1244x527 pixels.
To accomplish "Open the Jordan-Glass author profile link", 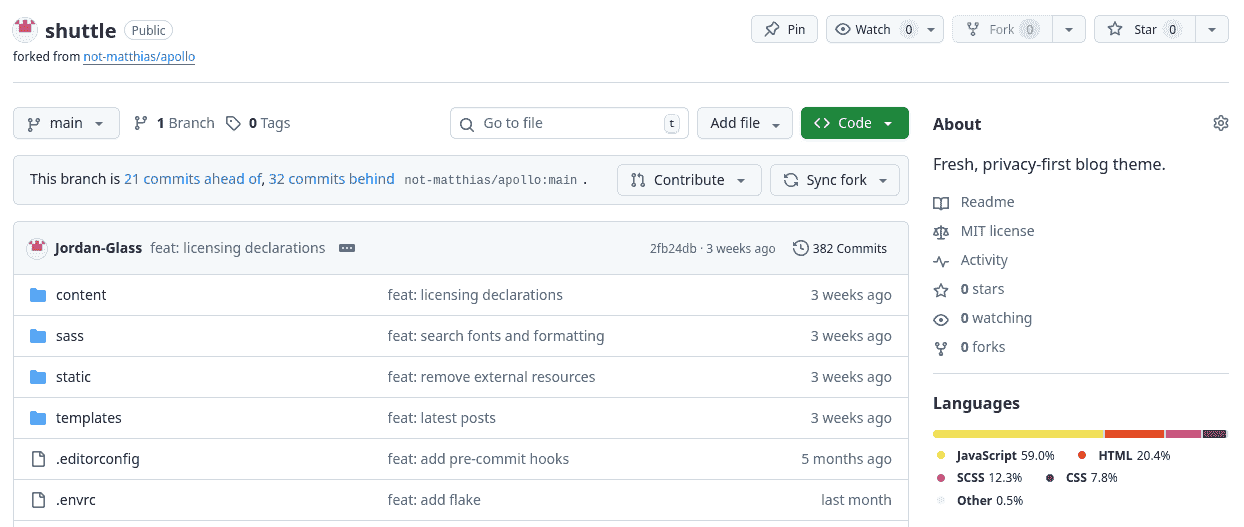I will pos(99,248).
